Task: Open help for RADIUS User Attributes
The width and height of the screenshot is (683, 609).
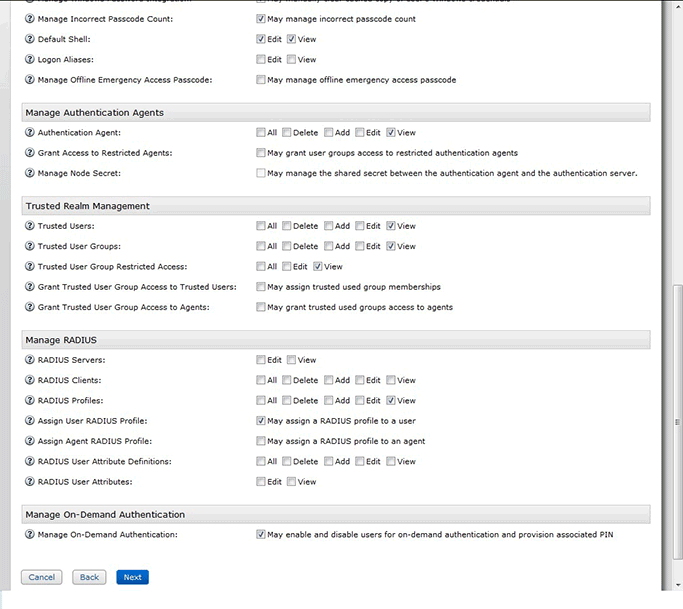Action: (x=30, y=482)
